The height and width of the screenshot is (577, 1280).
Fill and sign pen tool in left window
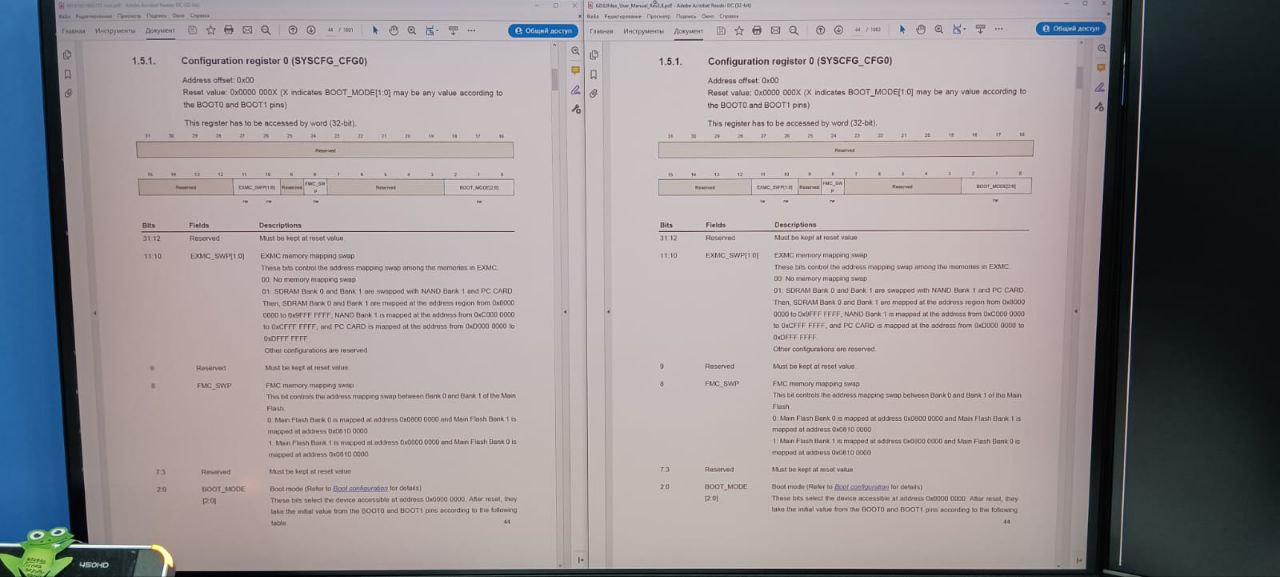coord(575,89)
